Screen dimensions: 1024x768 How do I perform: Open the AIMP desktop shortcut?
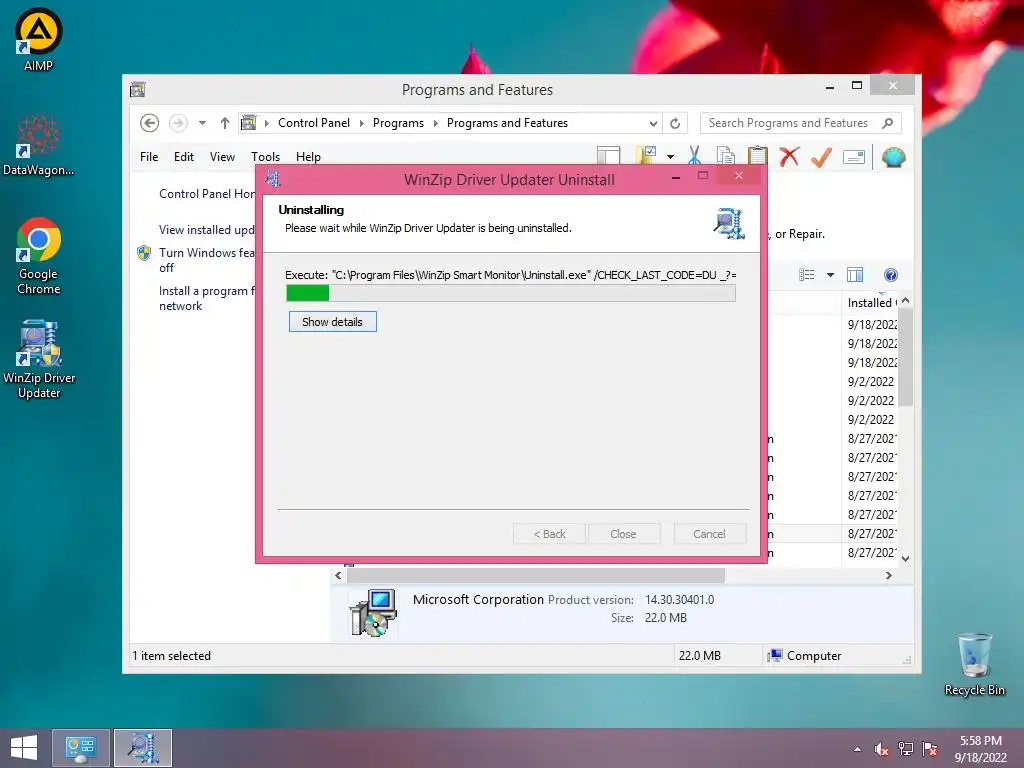click(39, 39)
